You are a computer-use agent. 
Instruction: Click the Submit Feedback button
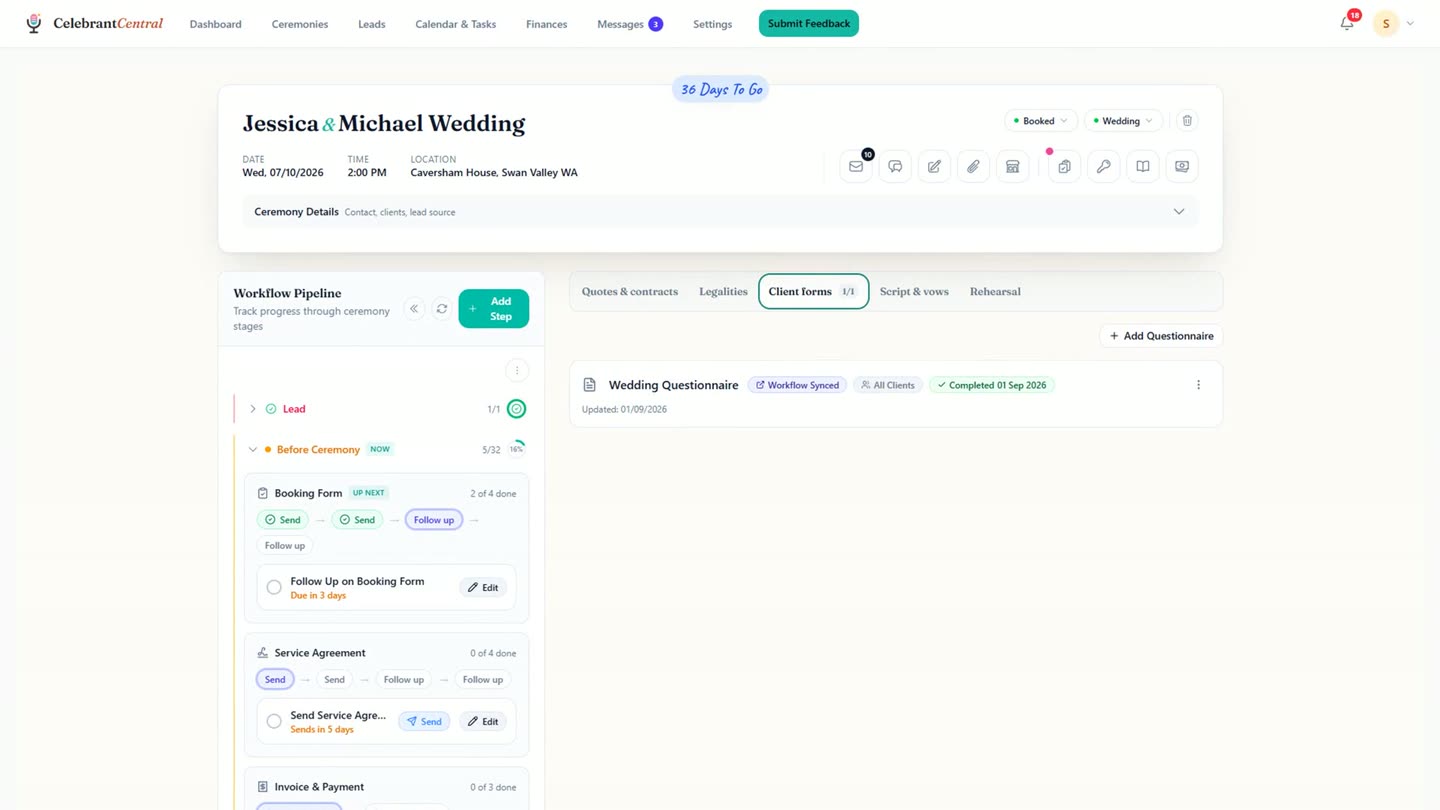[809, 23]
